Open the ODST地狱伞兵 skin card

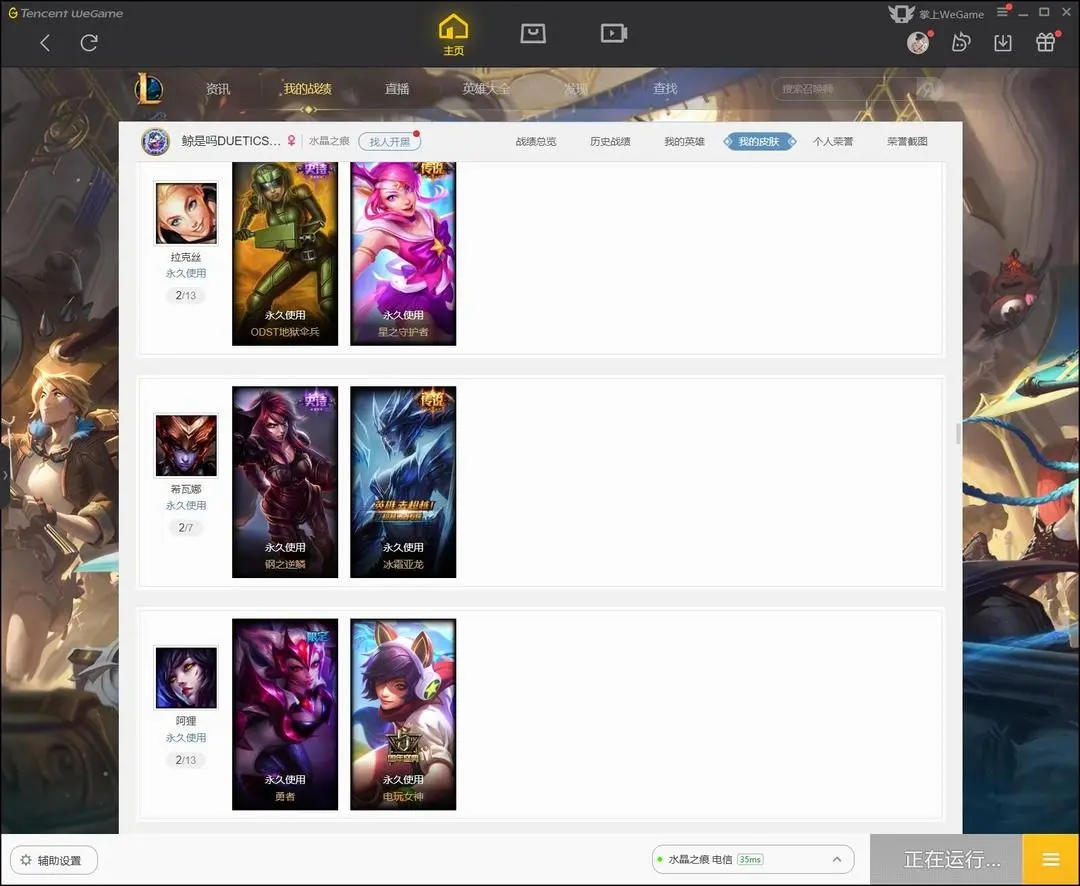(x=285, y=254)
